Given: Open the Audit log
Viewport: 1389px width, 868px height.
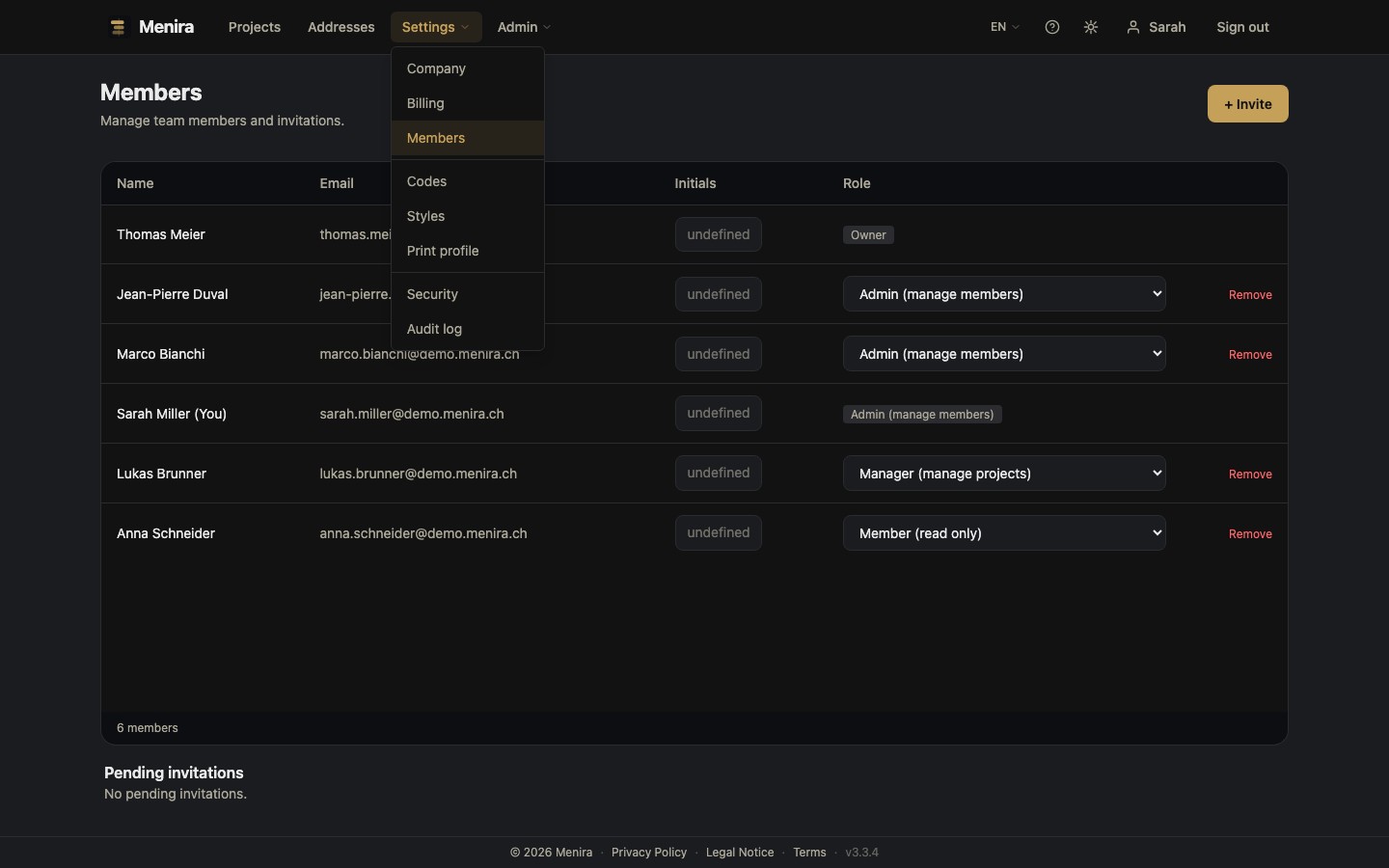Looking at the screenshot, I should click(x=468, y=329).
